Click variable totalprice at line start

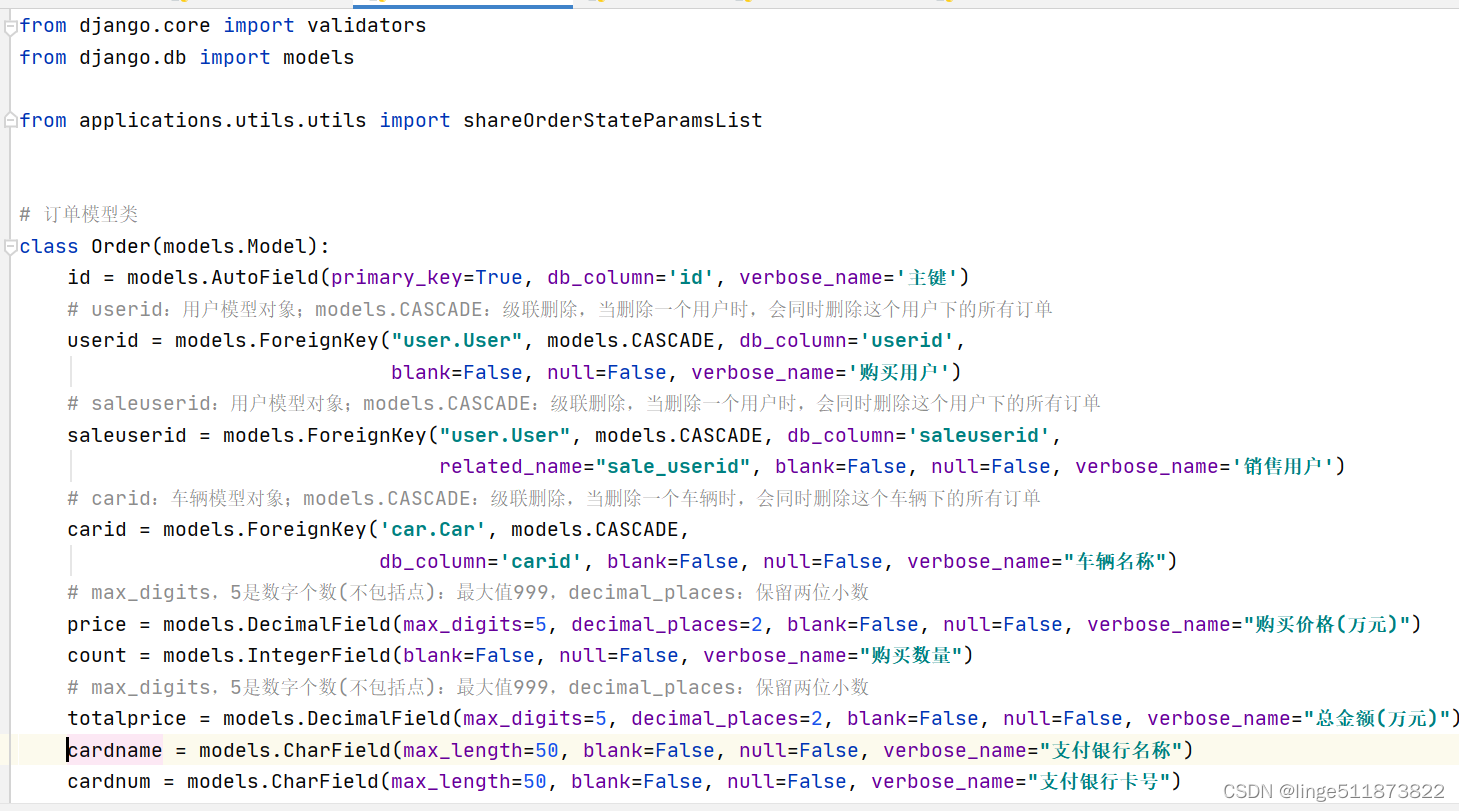(127, 719)
